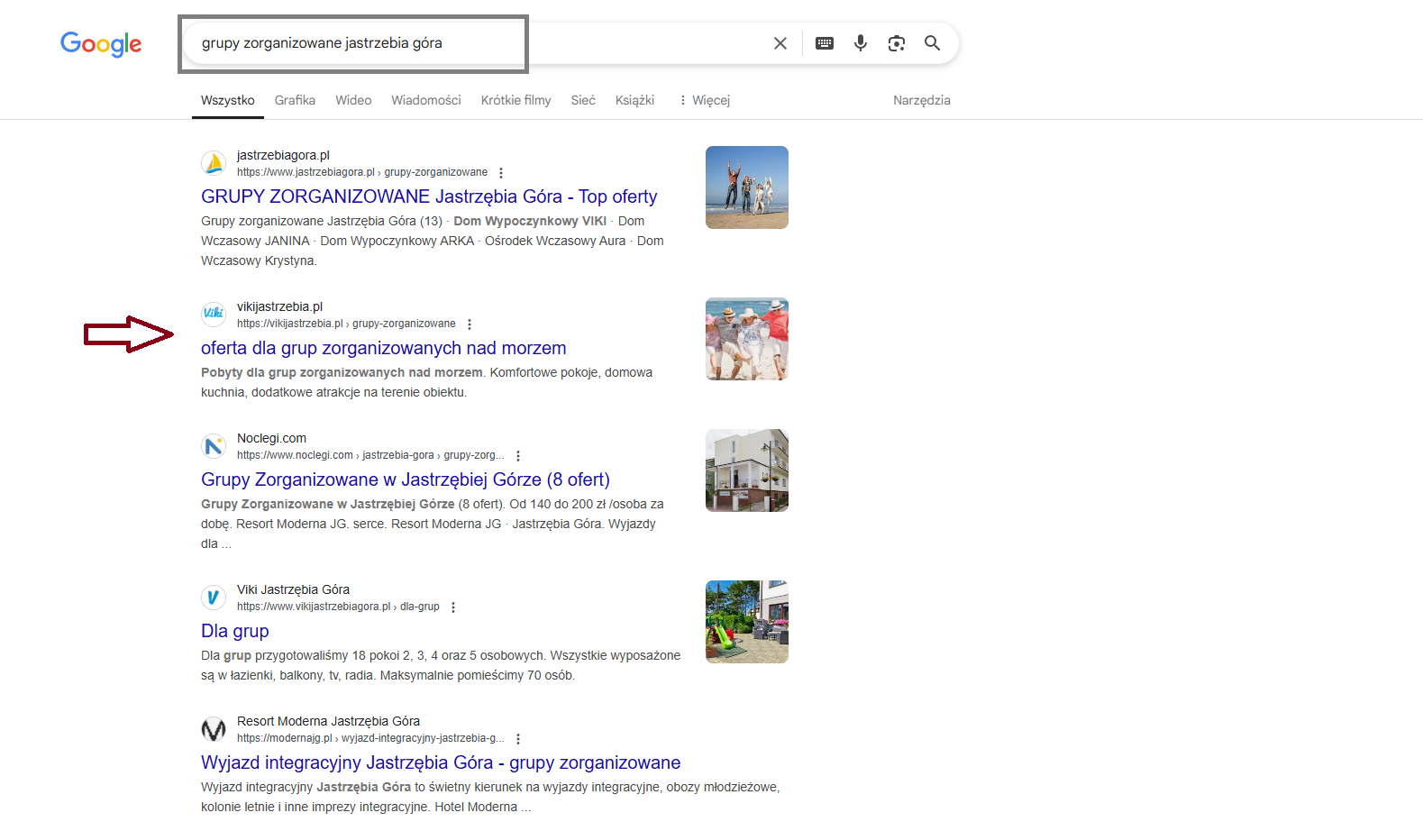Click the jastrzebiagora.pl sailboat favicon
The width and height of the screenshot is (1423, 840).
coord(214,163)
